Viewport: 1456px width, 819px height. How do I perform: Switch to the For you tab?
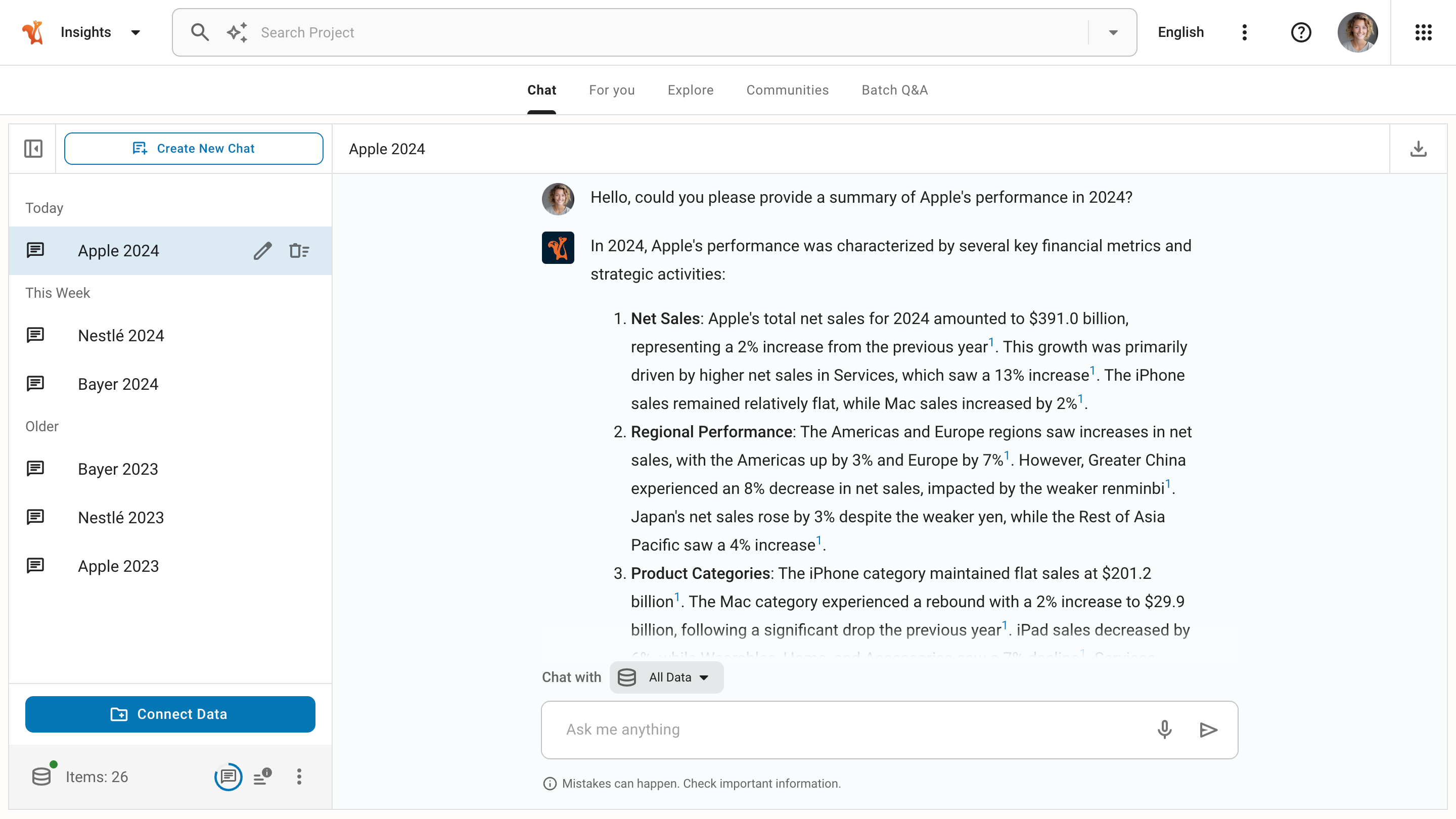pos(612,90)
